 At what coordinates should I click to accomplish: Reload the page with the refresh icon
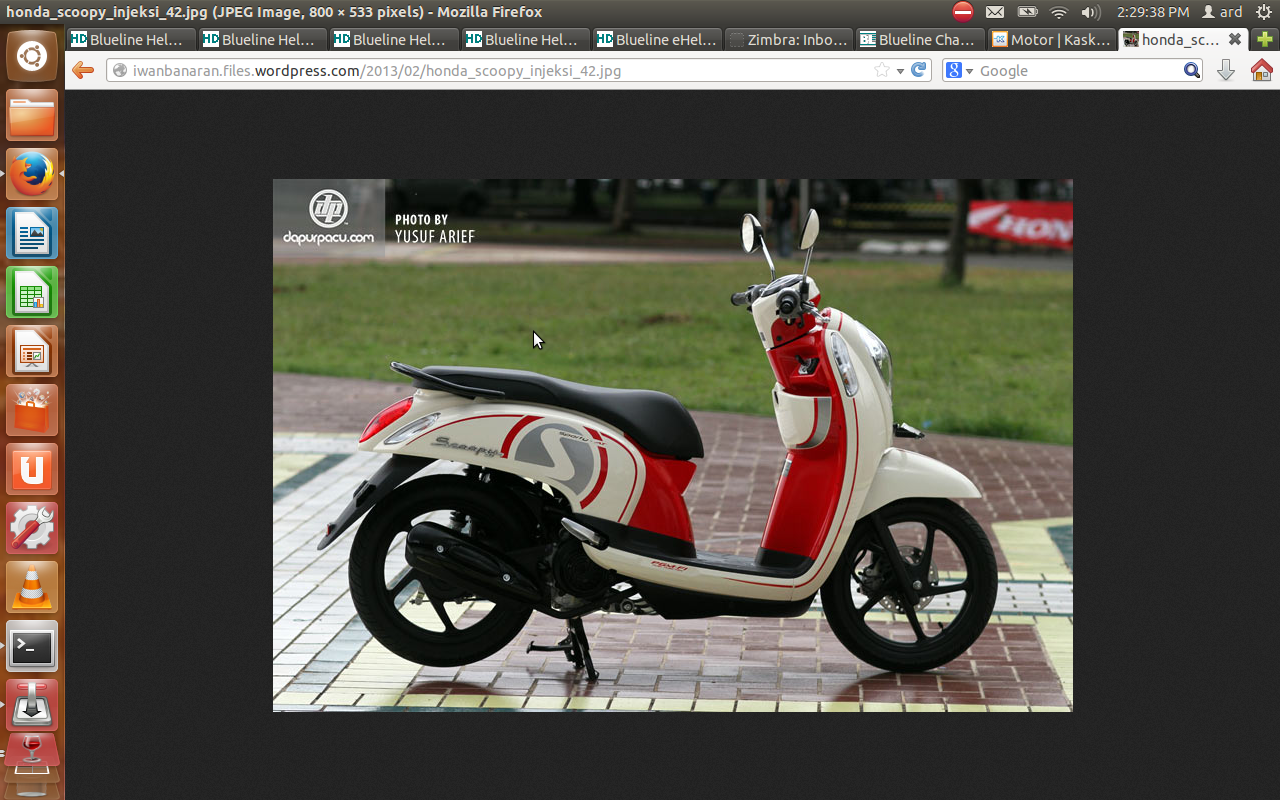click(x=919, y=70)
